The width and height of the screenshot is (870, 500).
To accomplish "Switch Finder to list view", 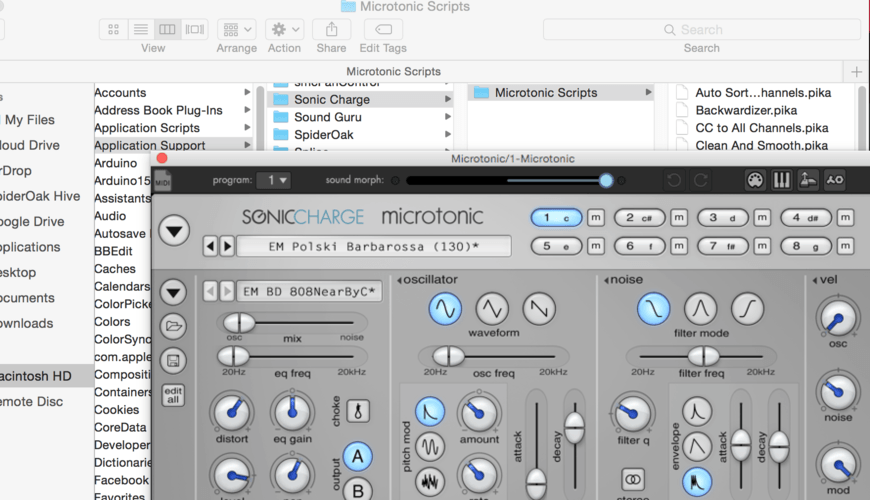I will (141, 29).
